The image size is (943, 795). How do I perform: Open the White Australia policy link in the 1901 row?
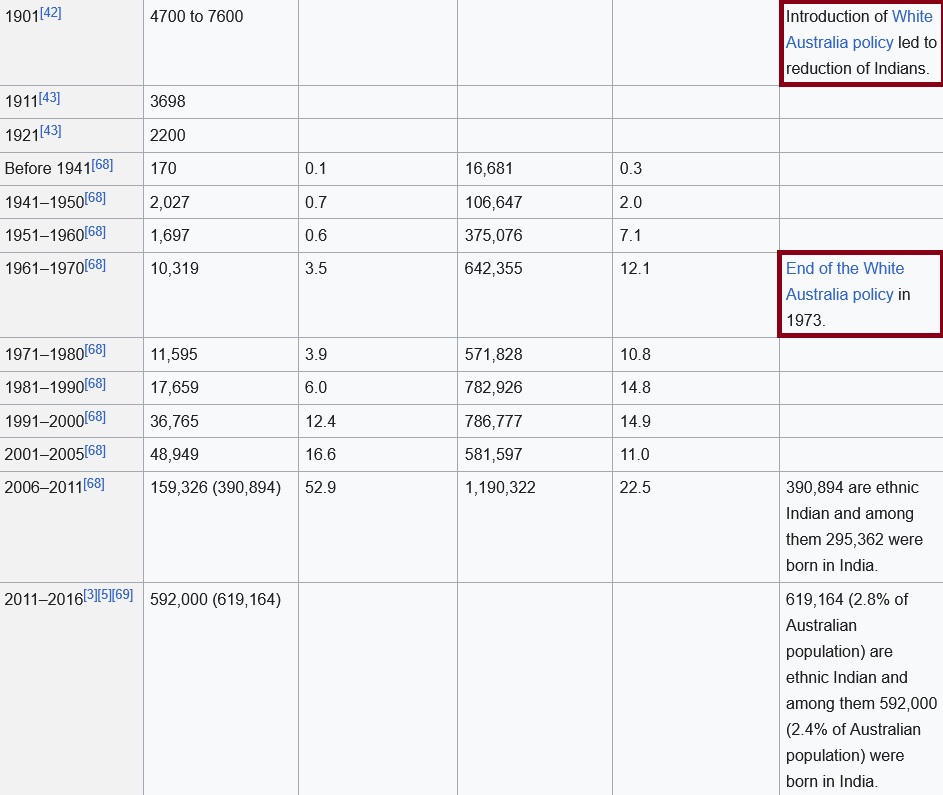(860, 29)
